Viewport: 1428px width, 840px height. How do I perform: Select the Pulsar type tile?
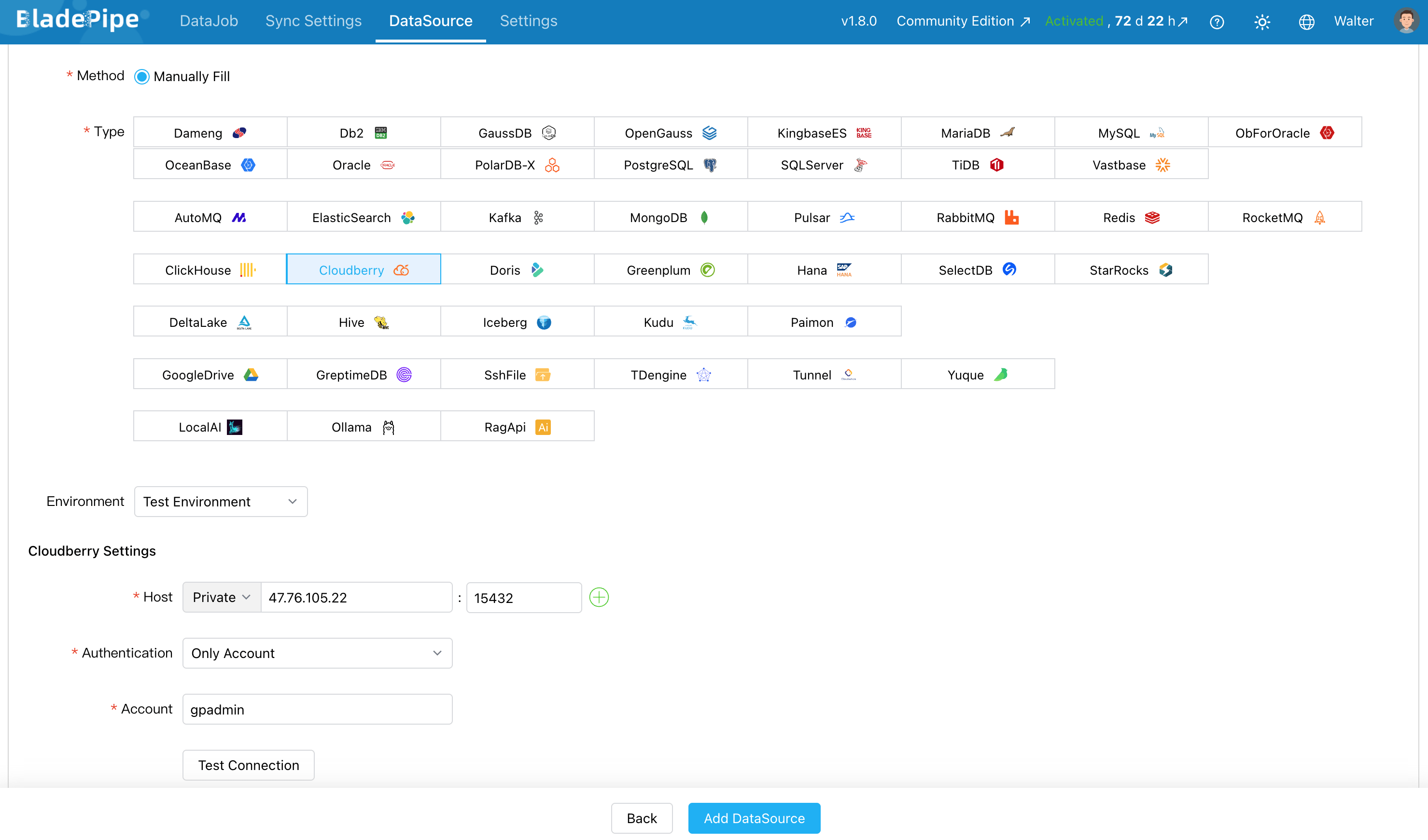tap(825, 217)
